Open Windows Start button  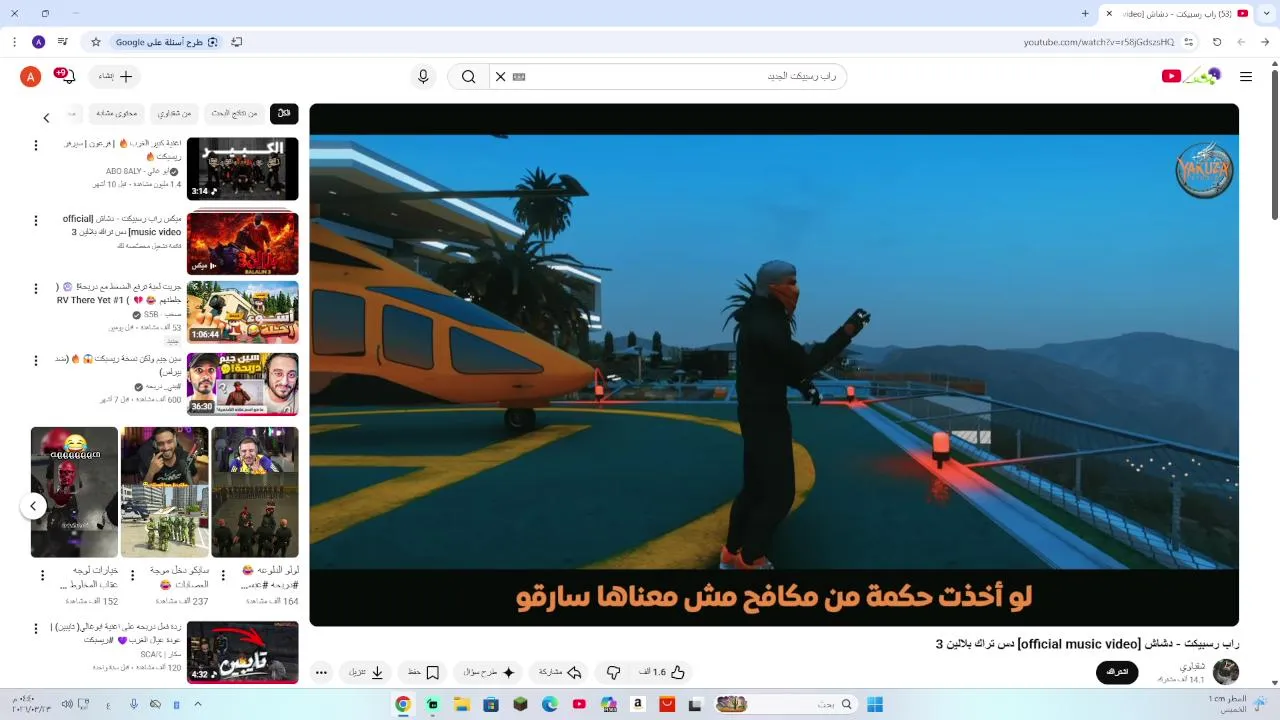875,704
